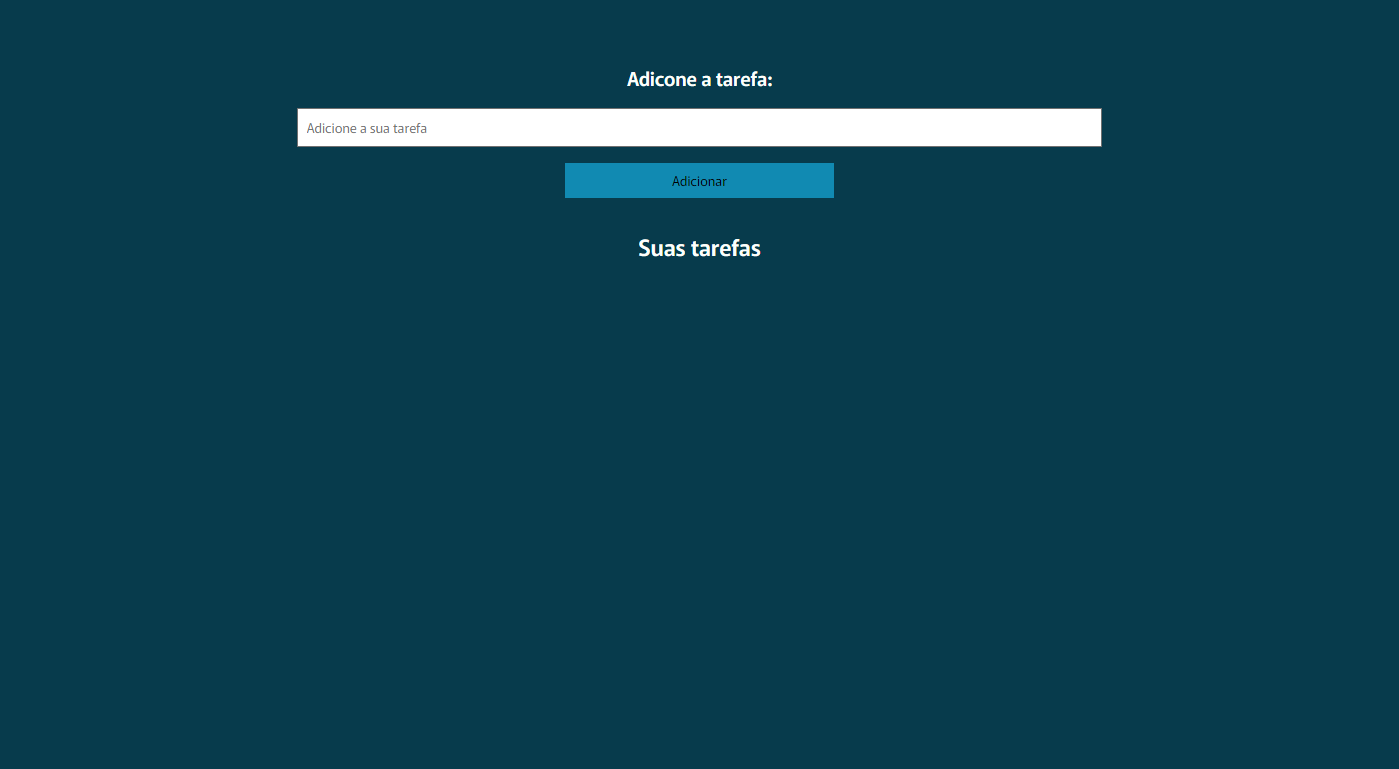Click the 'Adicione a sua tarefa' input field

699,128
